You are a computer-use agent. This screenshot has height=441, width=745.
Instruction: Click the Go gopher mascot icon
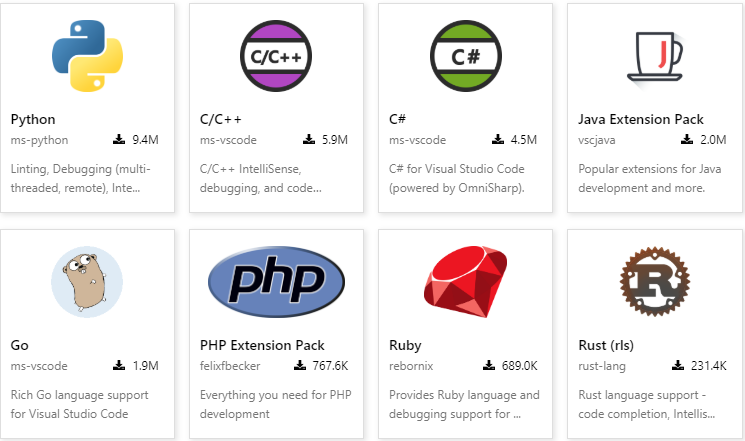(x=87, y=282)
